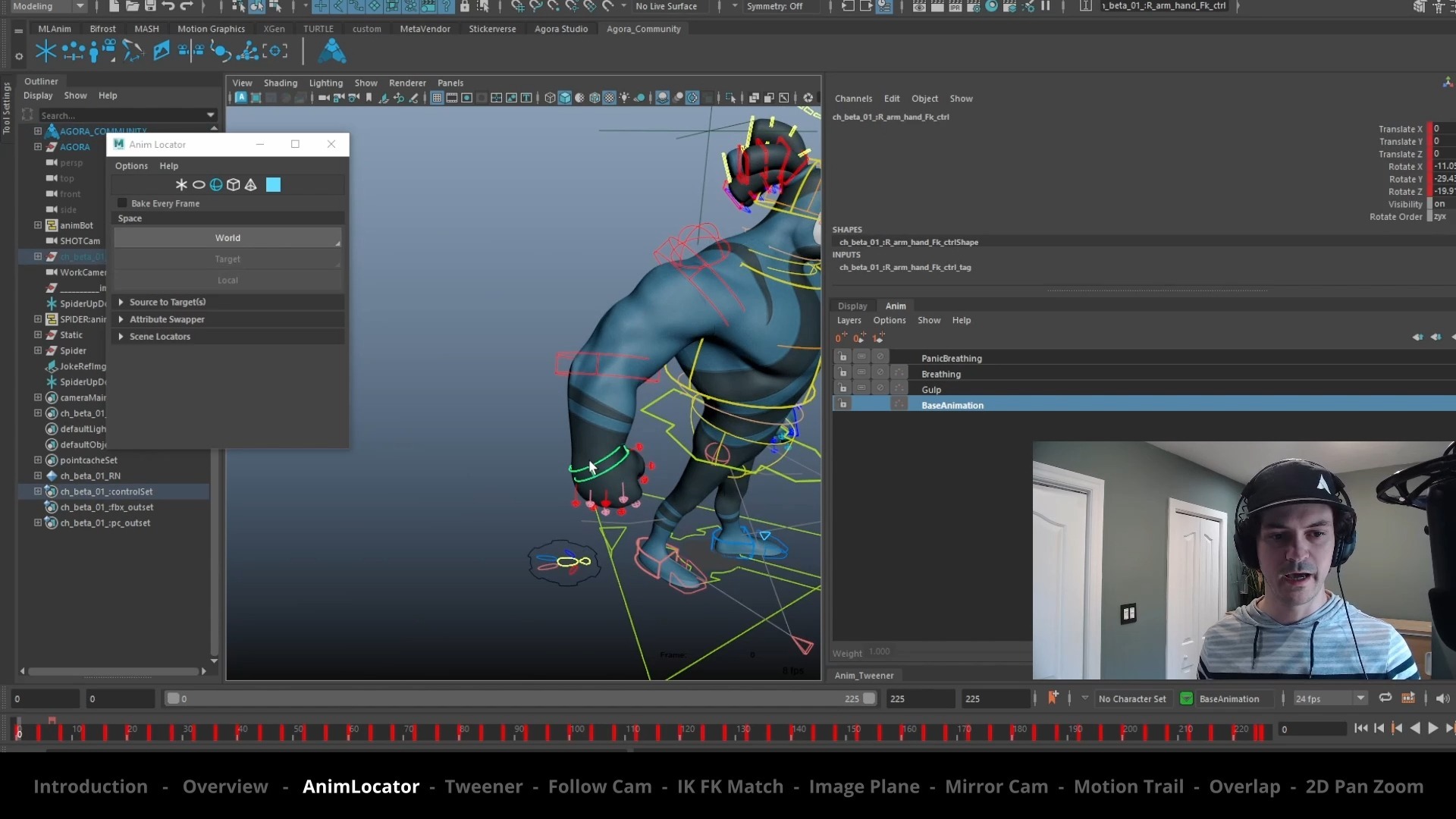Select the cube locator shape icon

234,184
